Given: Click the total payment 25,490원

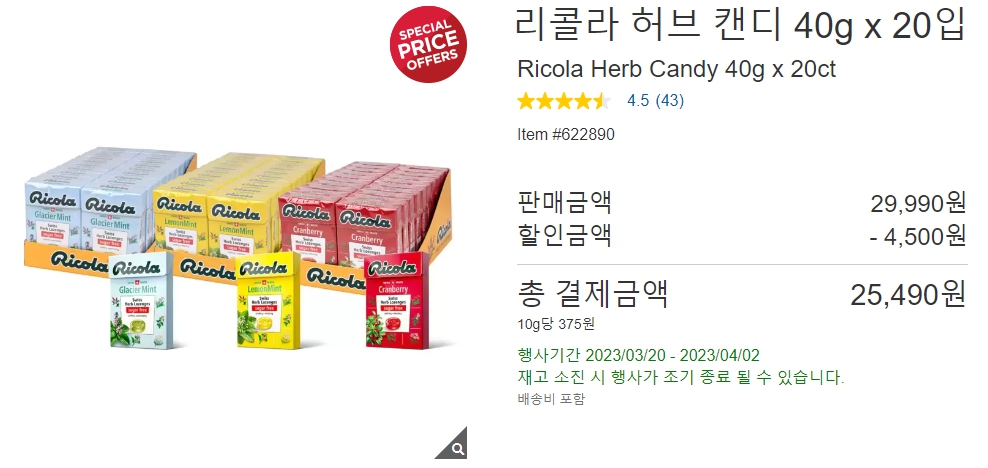Looking at the screenshot, I should (908, 295).
